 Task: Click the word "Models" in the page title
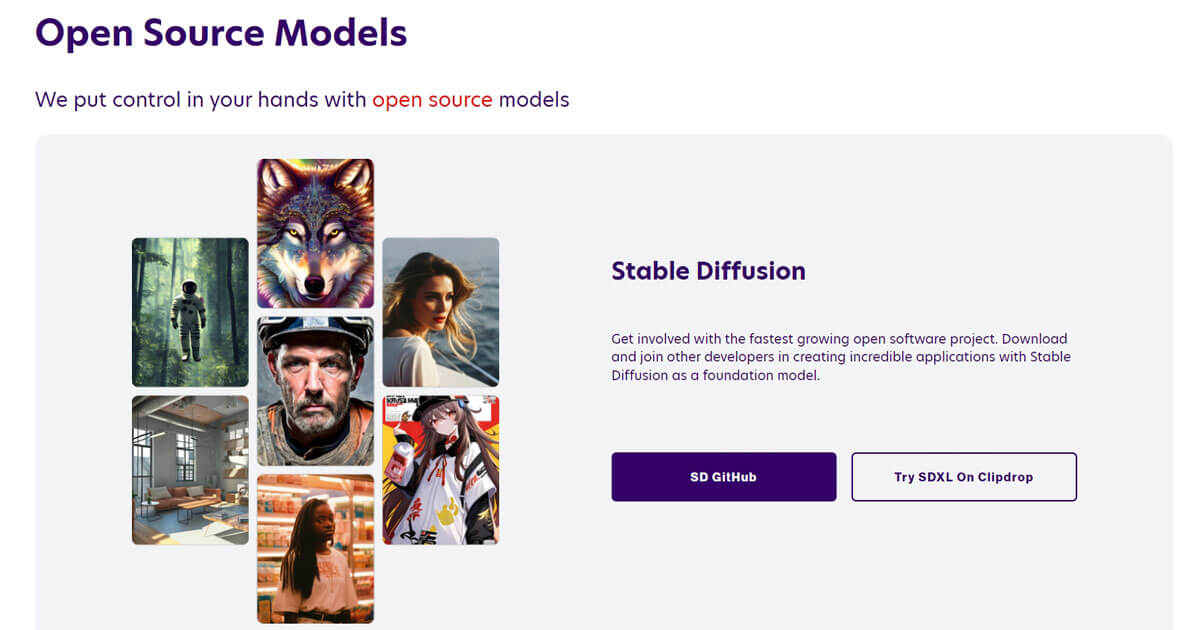pos(341,33)
